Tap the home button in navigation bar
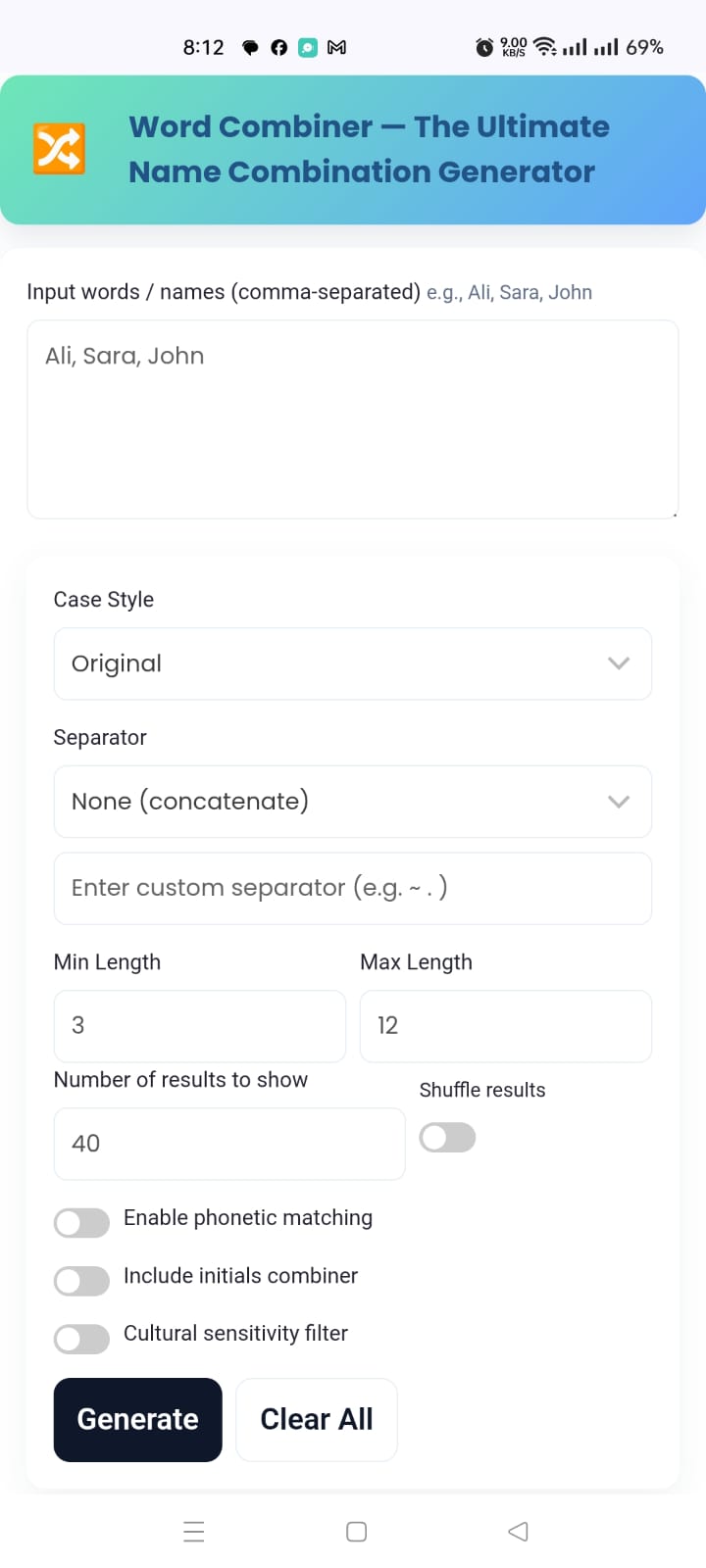 click(356, 1531)
